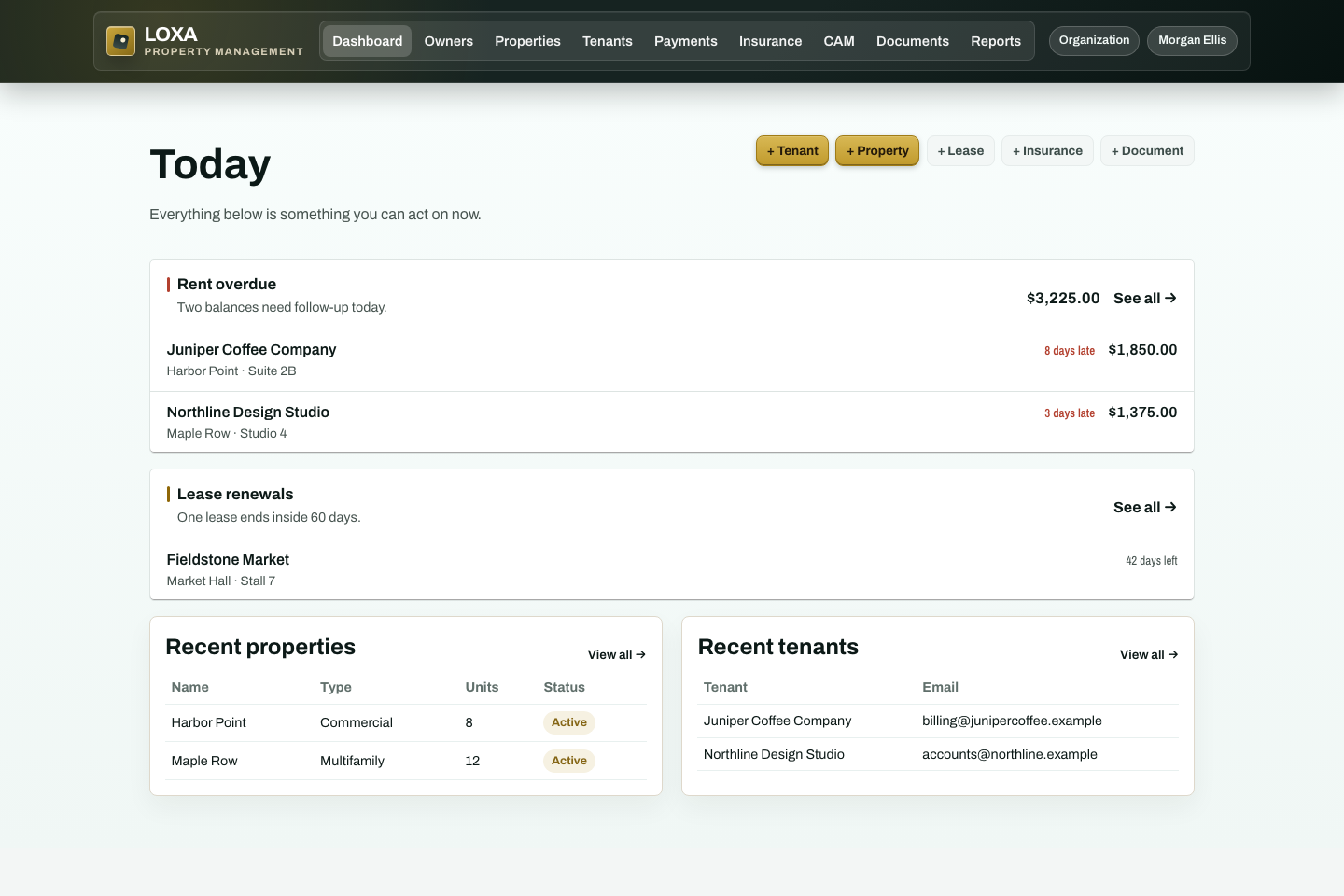View all recent properties
1344x896 pixels.
point(617,655)
